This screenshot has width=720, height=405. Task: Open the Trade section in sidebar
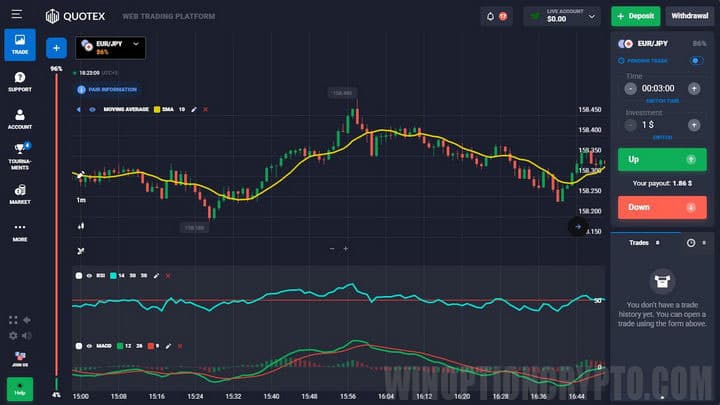(x=20, y=45)
